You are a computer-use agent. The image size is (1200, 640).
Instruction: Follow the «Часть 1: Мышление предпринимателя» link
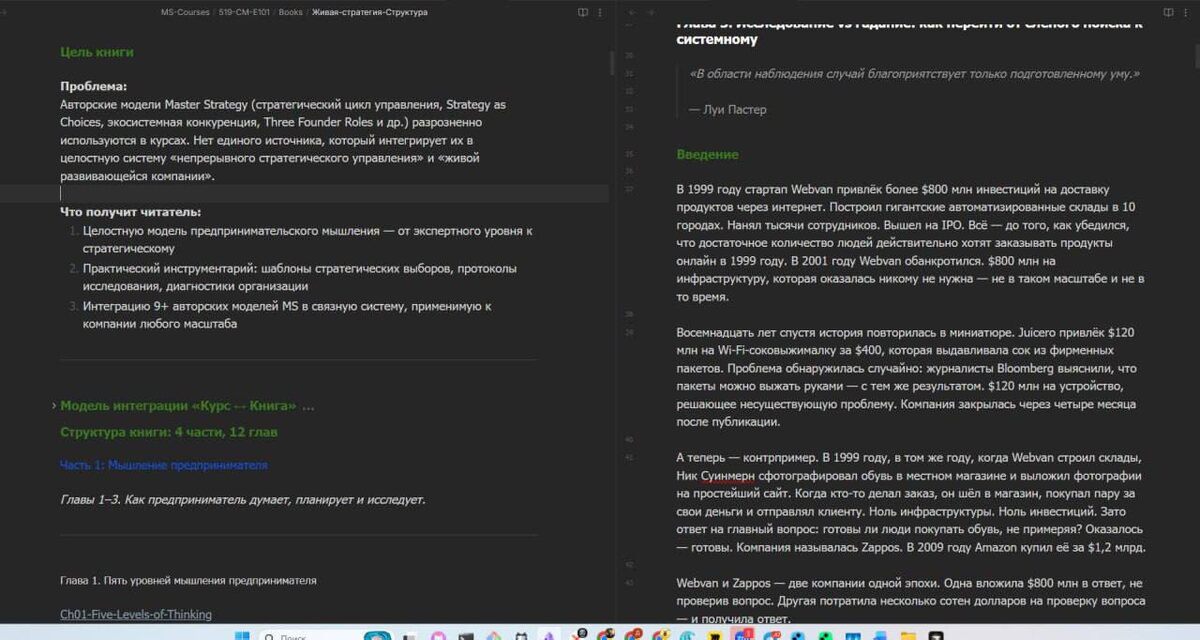click(x=164, y=465)
